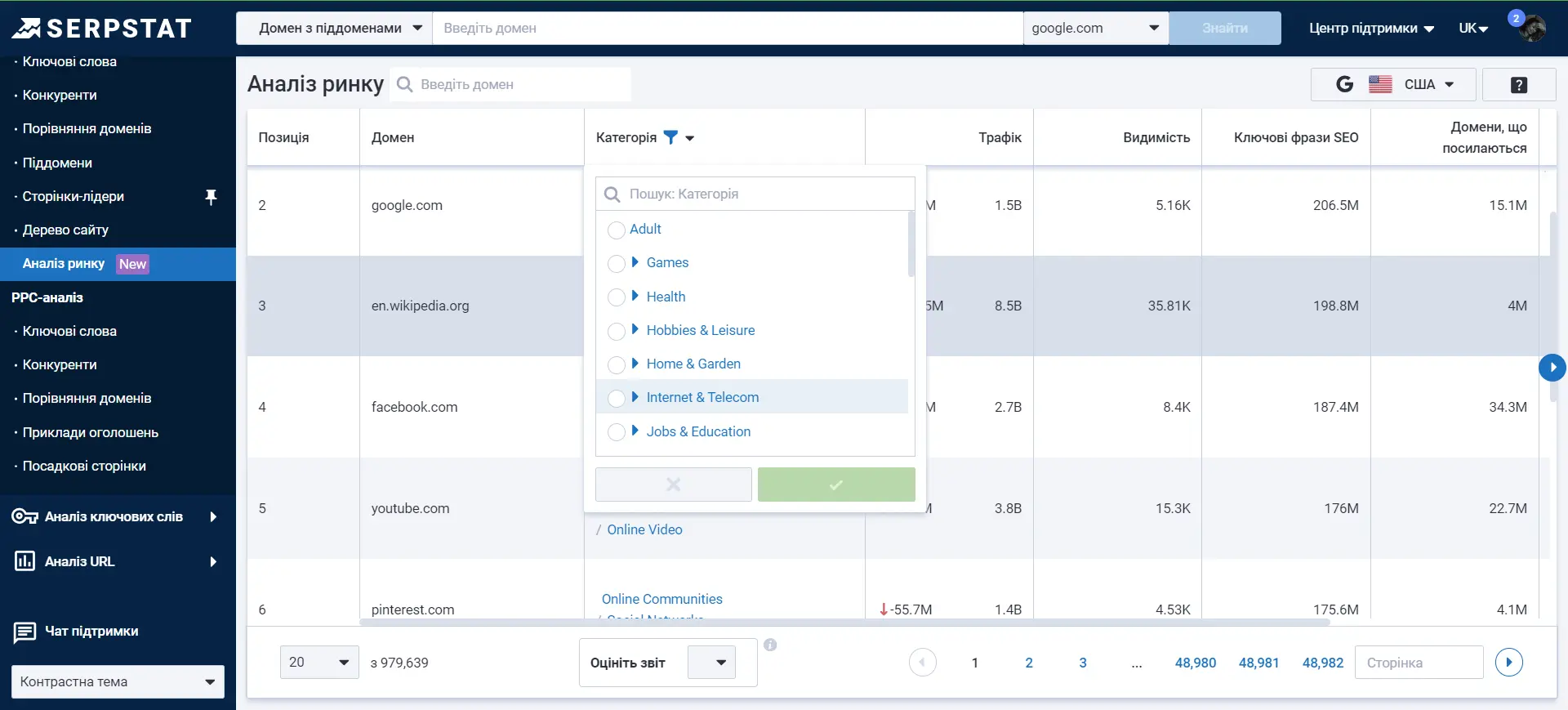Click the Знайти search button
Screen dimensions: 1568x710
(1225, 28)
